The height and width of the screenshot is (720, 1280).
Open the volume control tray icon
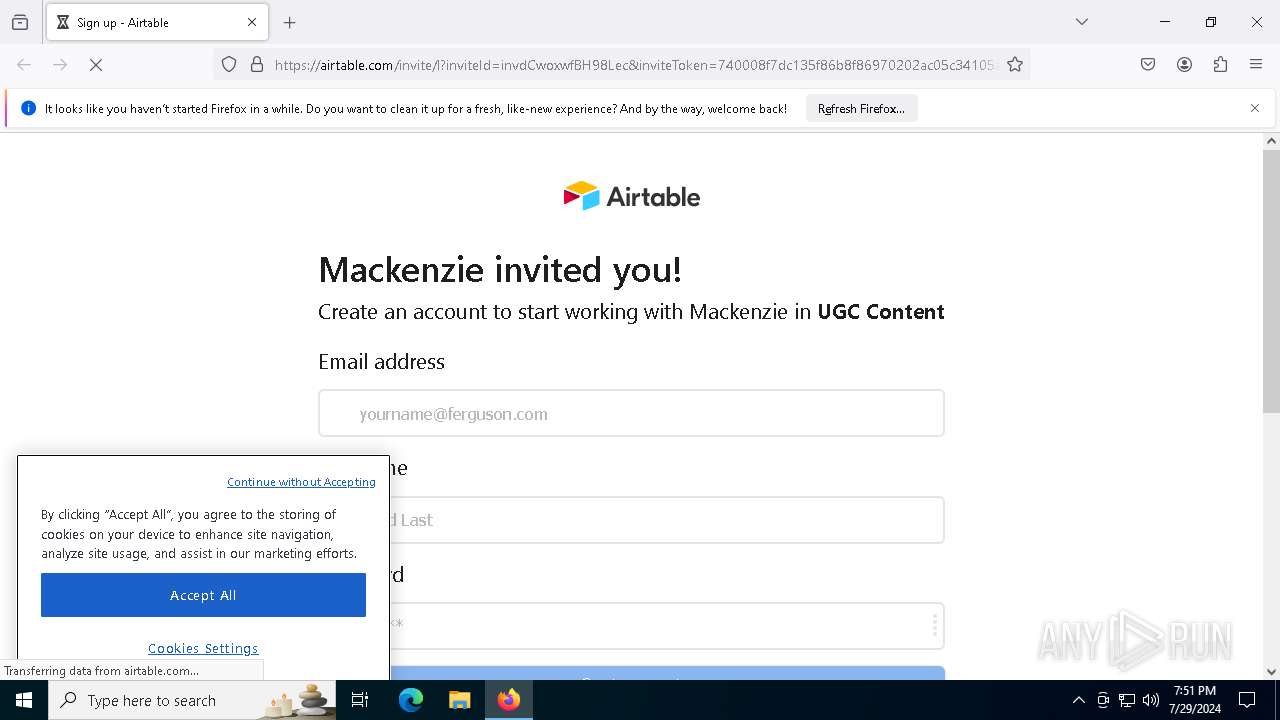pyautogui.click(x=1151, y=700)
